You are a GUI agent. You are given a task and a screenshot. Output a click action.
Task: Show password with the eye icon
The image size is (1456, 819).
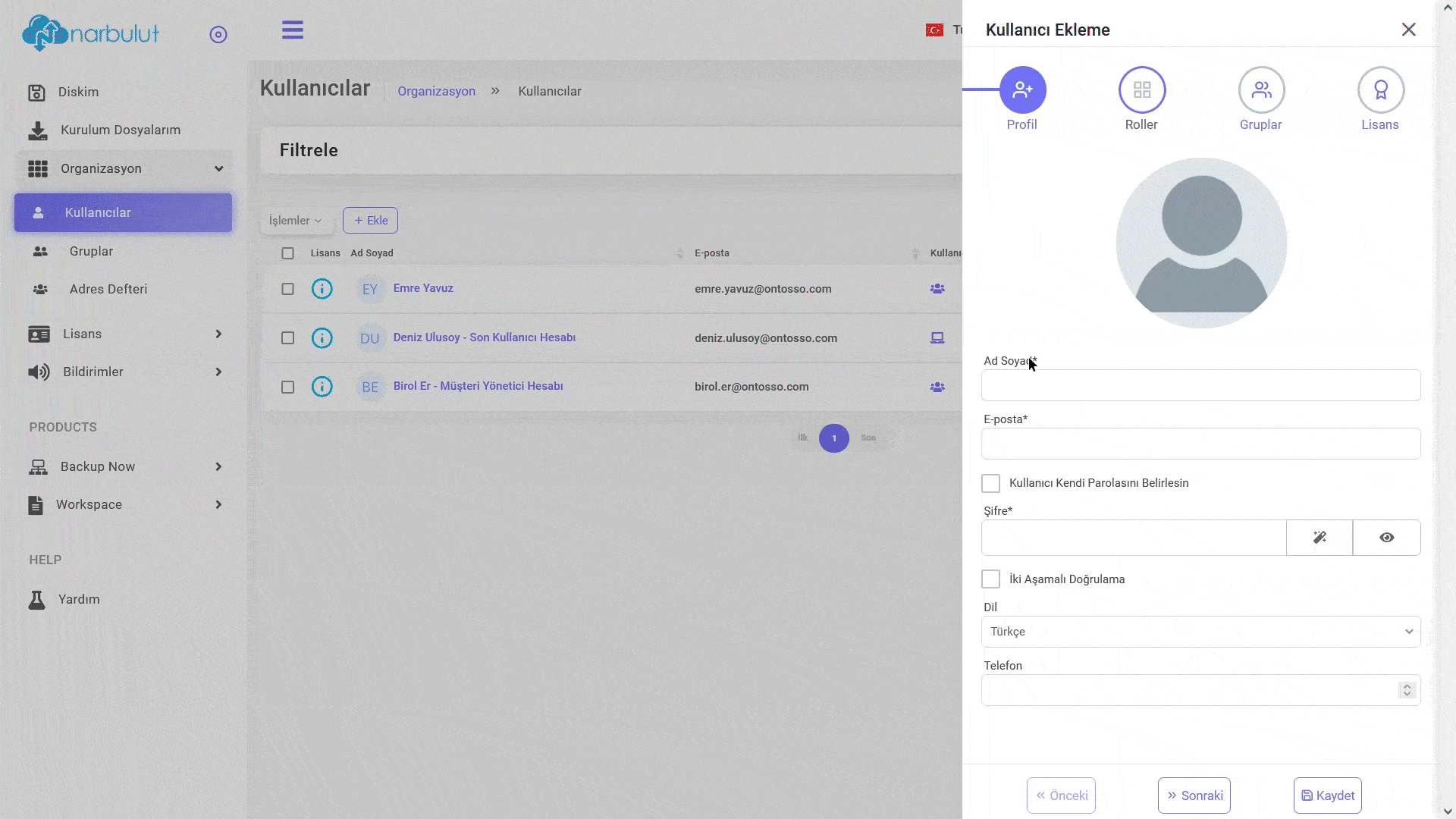pos(1386,538)
